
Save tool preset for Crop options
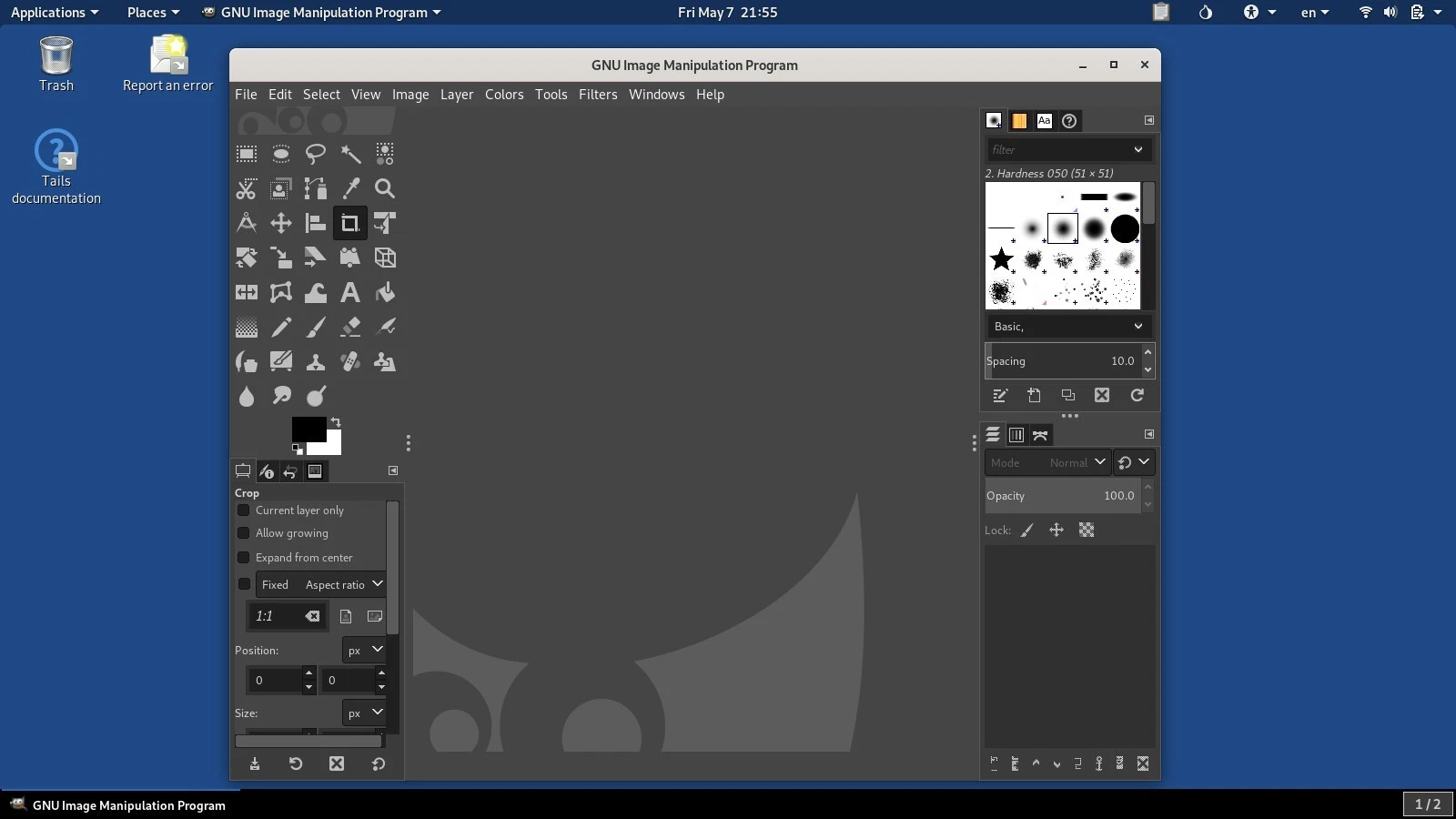pyautogui.click(x=255, y=763)
